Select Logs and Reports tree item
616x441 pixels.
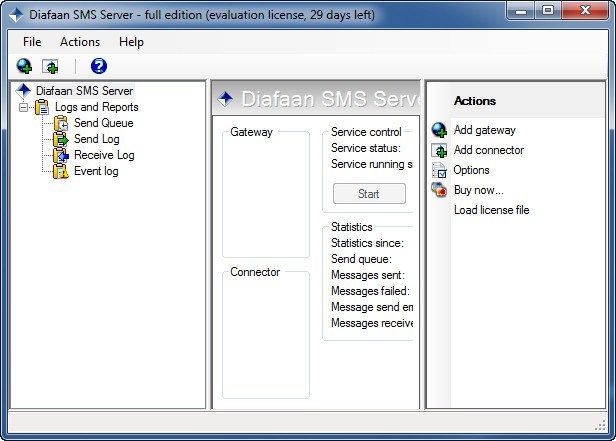(x=97, y=107)
